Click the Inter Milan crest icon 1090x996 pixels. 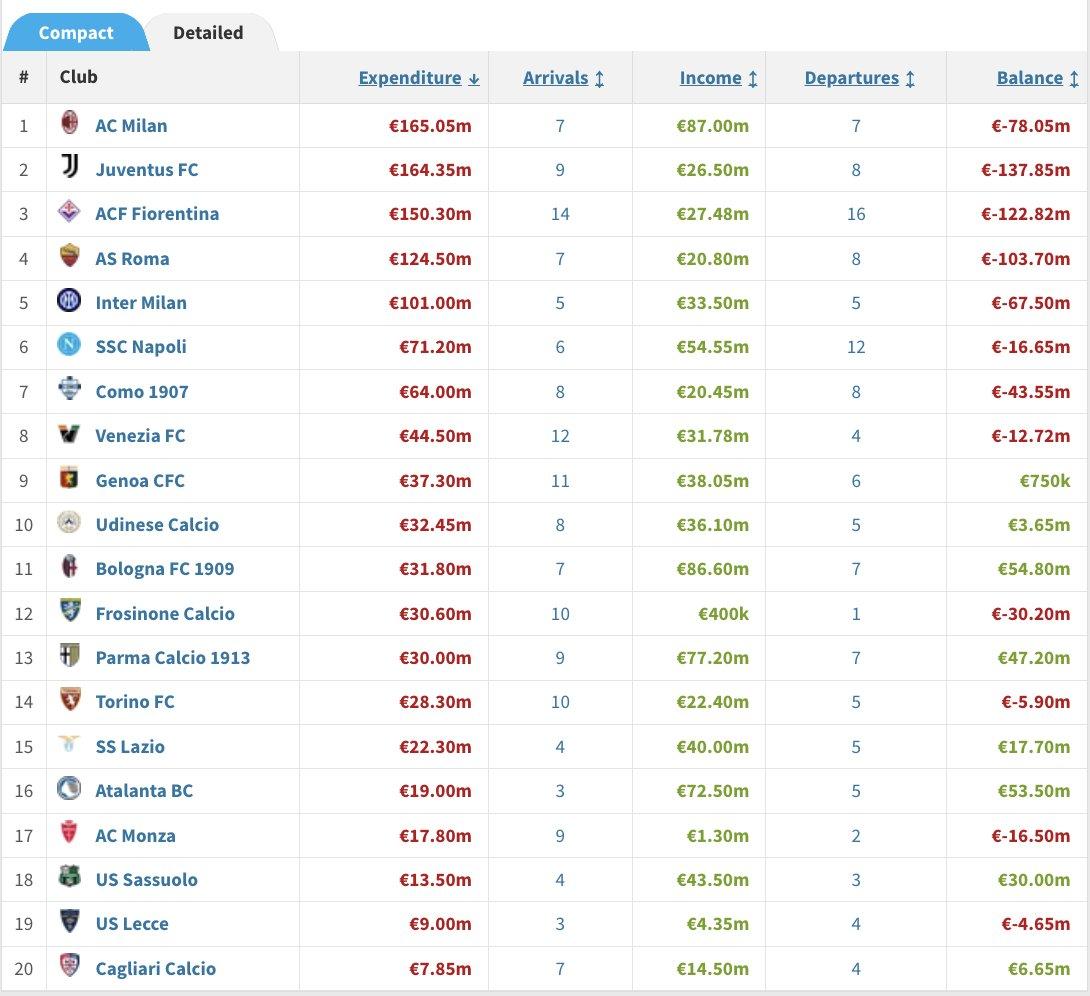(x=69, y=300)
